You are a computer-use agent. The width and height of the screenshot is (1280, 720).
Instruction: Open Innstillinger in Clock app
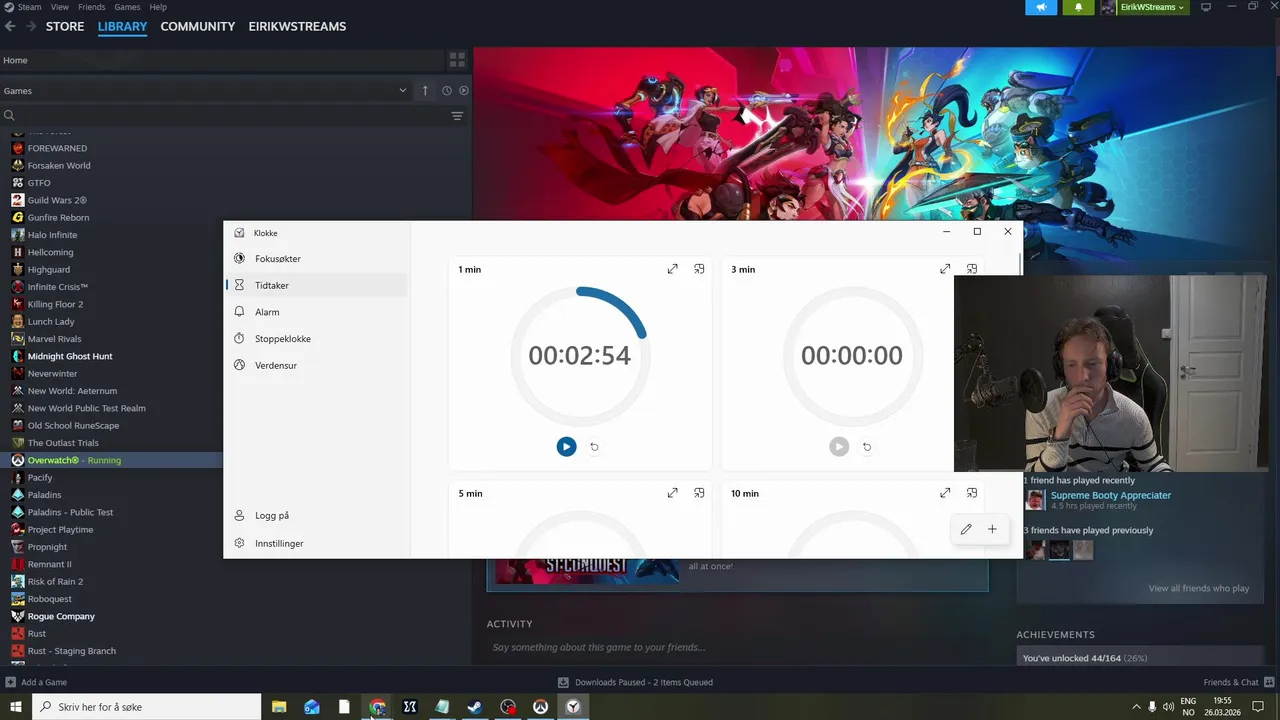[317, 543]
